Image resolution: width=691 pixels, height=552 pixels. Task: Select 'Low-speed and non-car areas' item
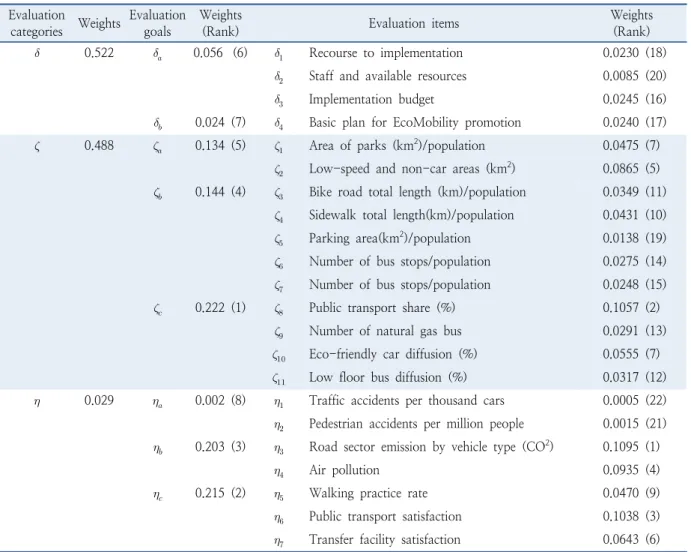412,169
